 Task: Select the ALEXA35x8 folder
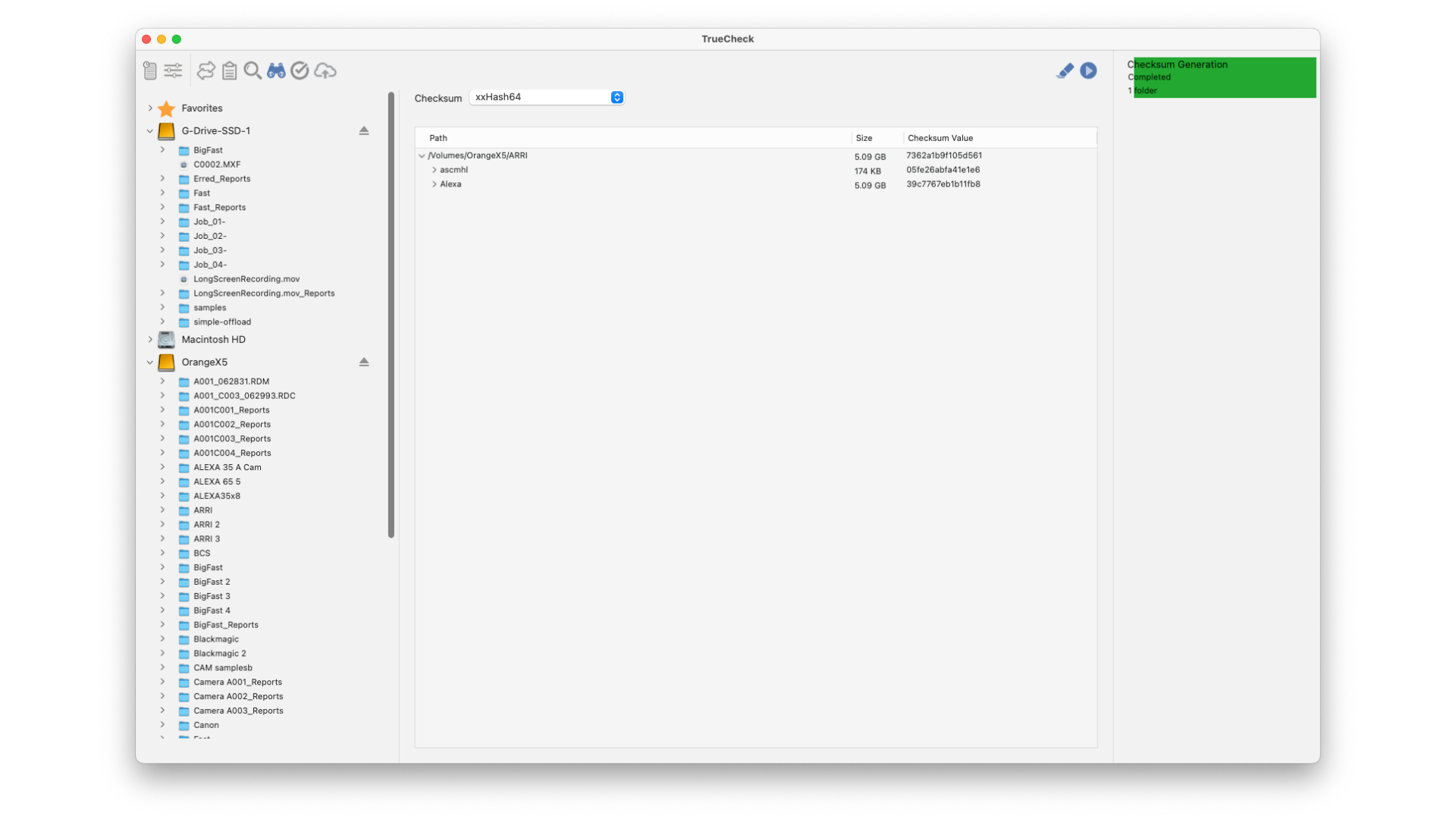pyautogui.click(x=217, y=496)
